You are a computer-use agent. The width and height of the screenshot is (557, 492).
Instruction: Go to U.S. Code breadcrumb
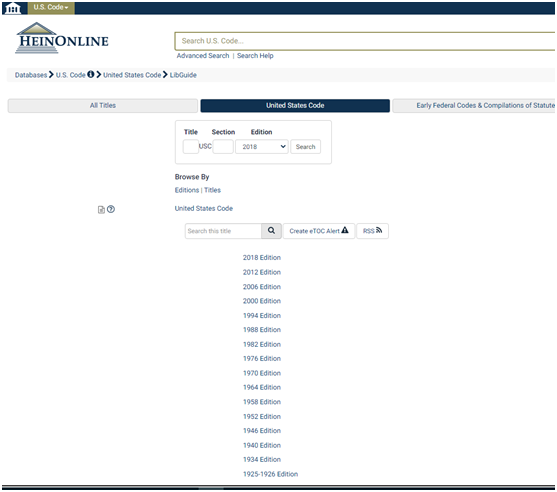[70, 75]
